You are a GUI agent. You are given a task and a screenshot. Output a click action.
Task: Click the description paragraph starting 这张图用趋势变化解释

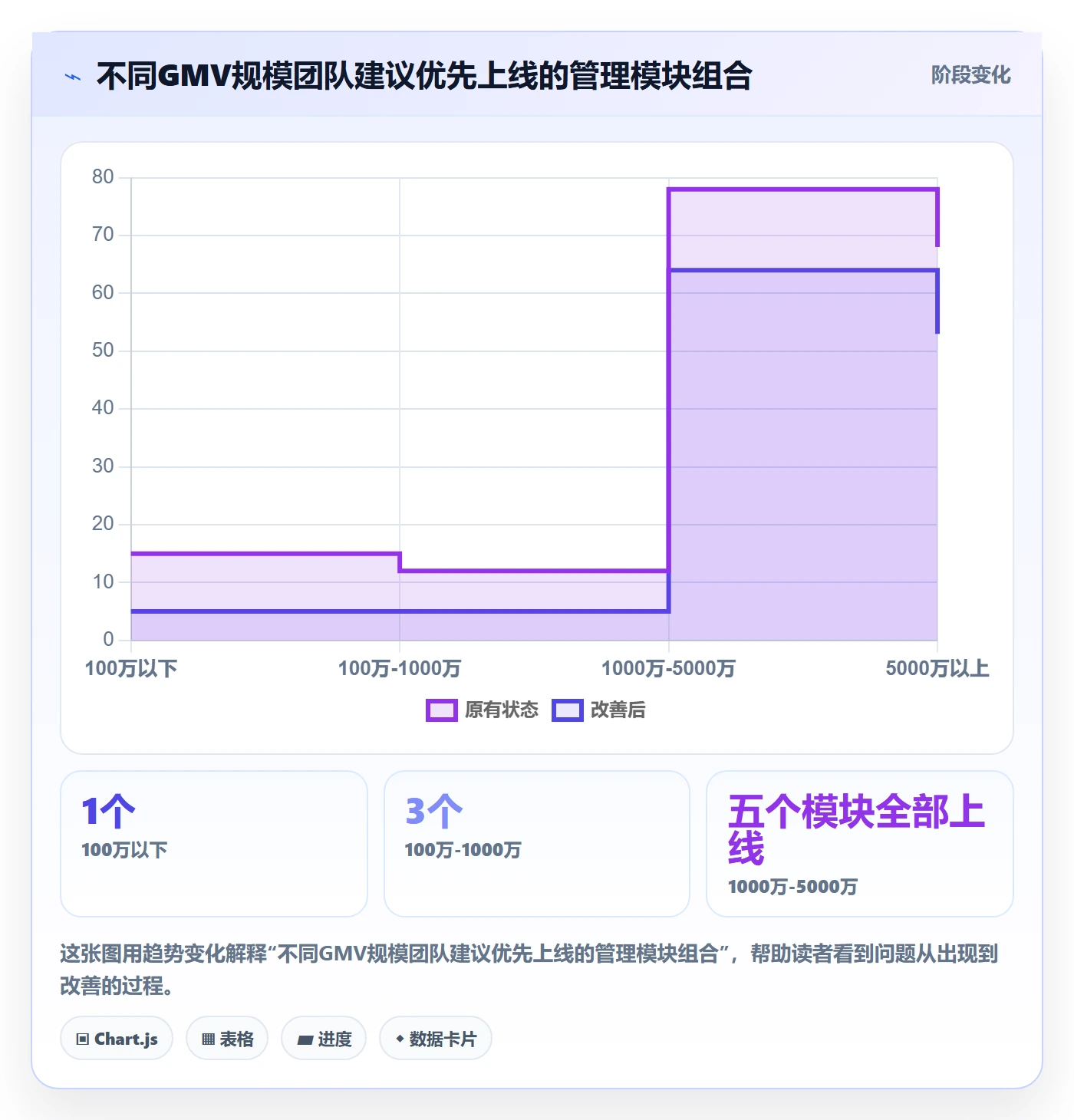tap(529, 970)
